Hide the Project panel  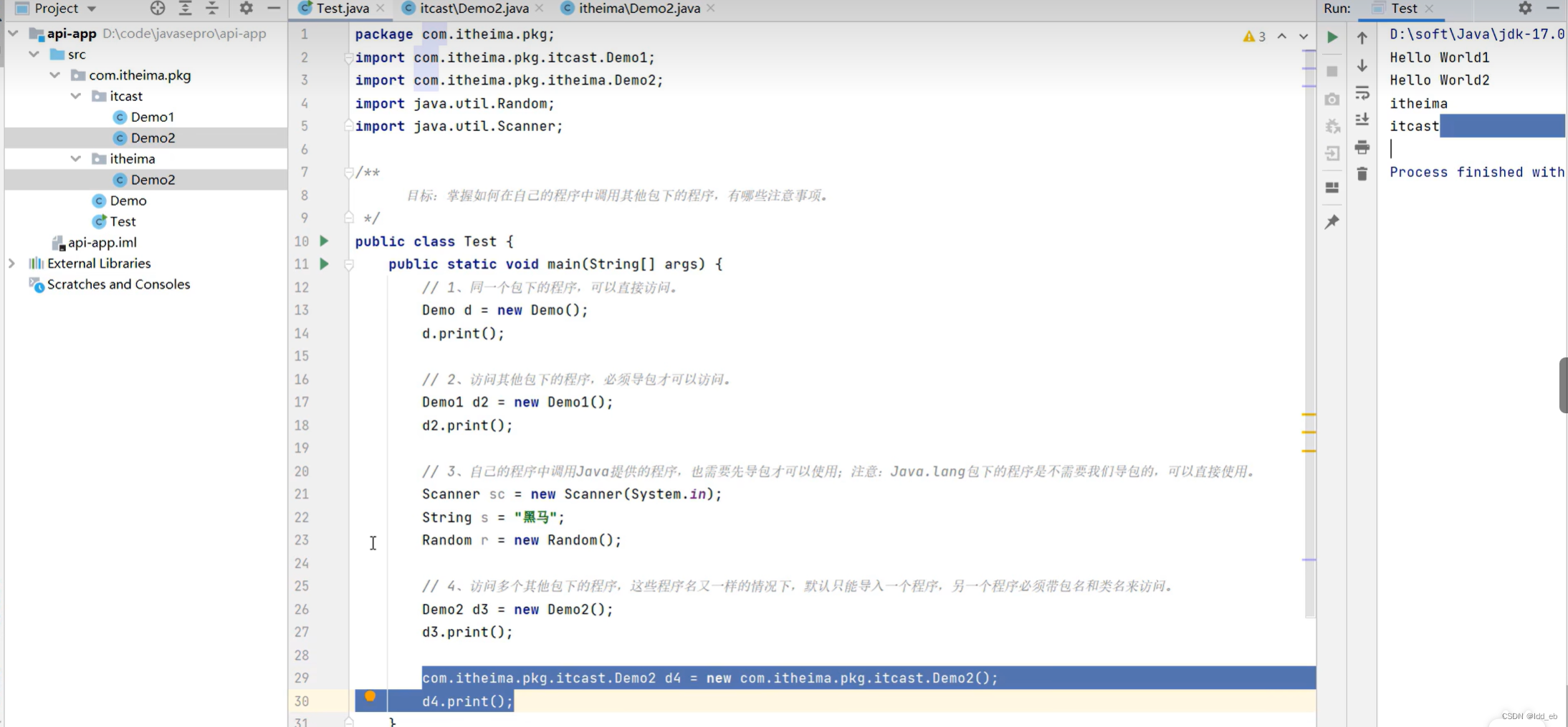point(274,9)
